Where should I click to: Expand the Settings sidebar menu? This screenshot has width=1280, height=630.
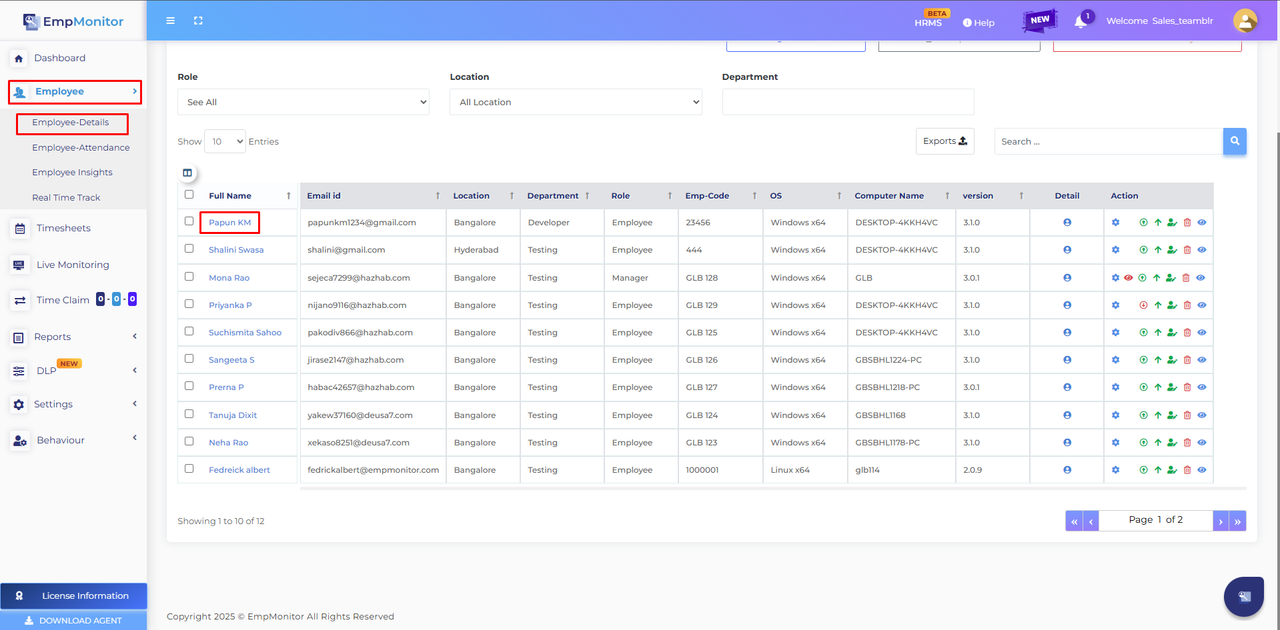(x=74, y=404)
